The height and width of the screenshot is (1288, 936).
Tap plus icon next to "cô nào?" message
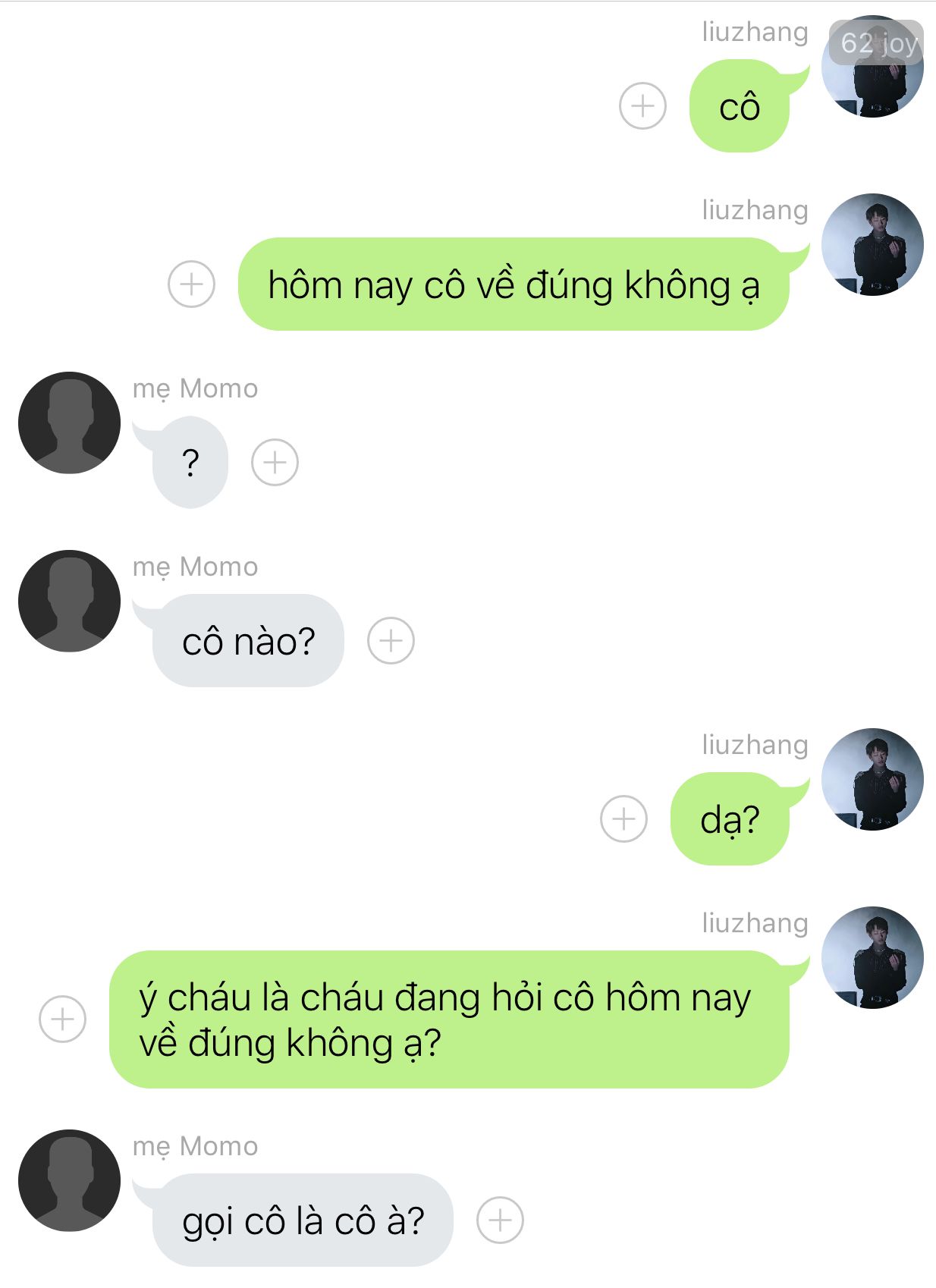point(391,641)
